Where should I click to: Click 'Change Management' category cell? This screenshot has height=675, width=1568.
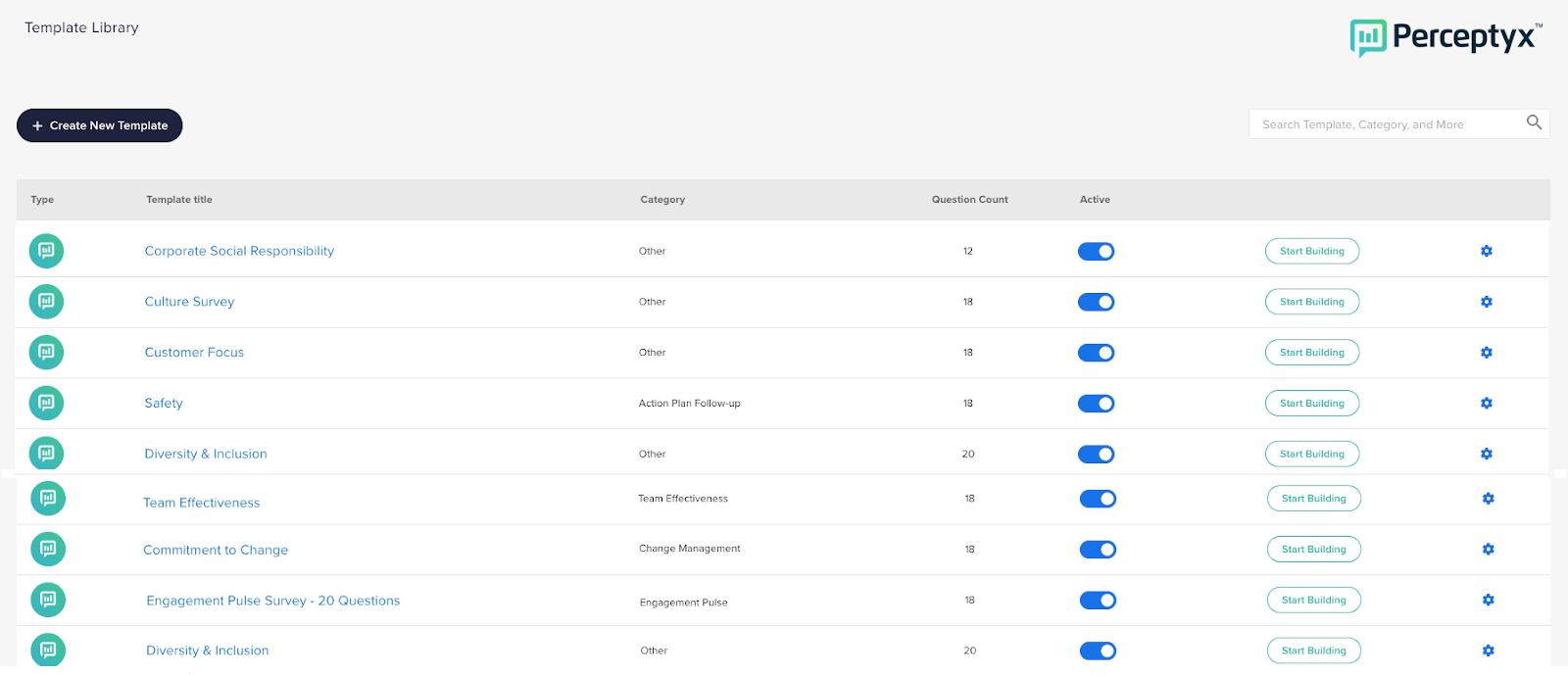(690, 549)
